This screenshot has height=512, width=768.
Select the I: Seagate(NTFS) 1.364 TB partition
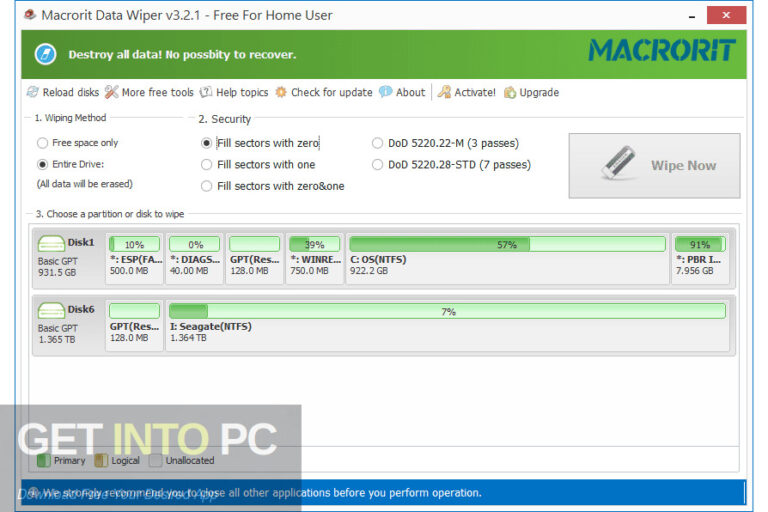click(447, 326)
